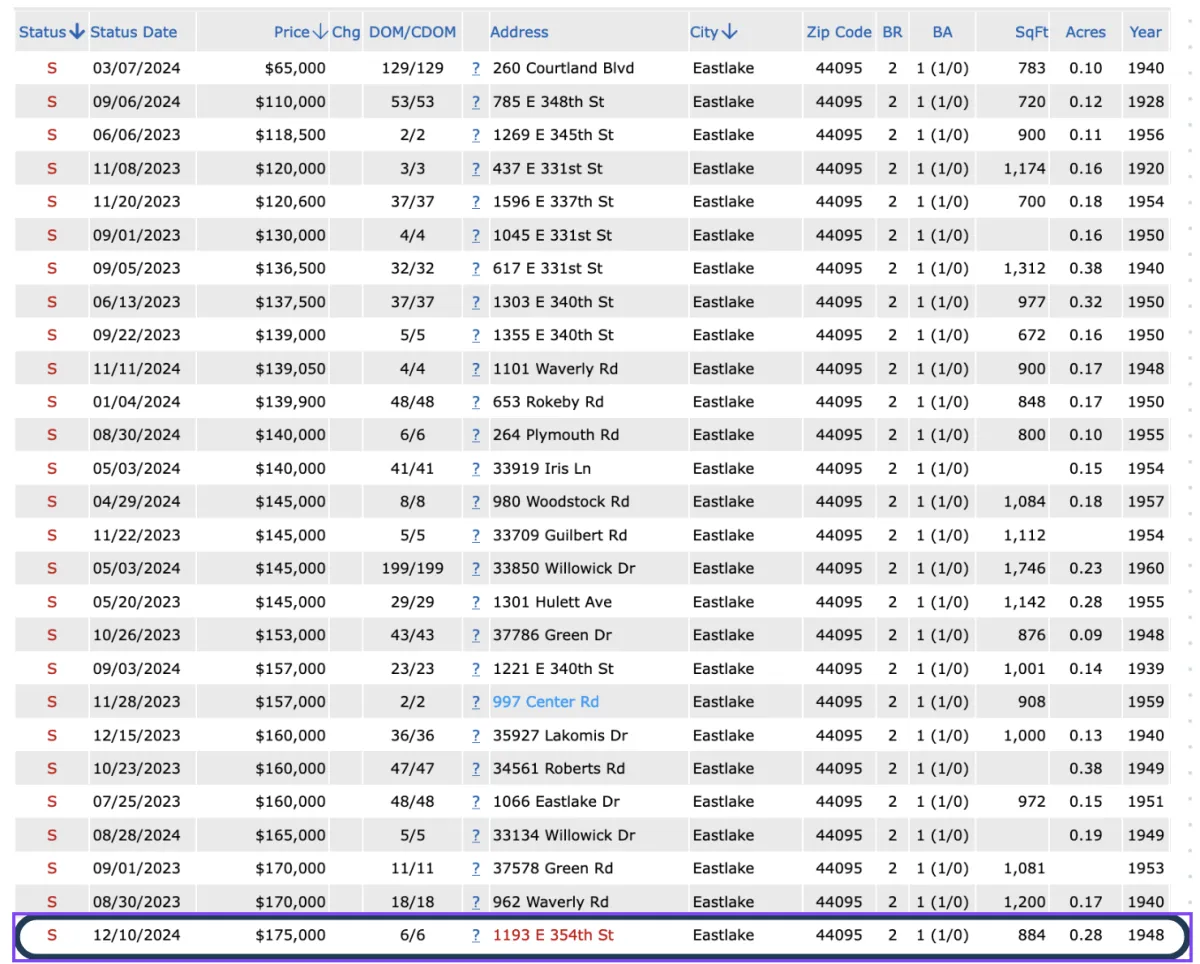
Task: Click the question mark beside 997 Center Rd
Action: (x=476, y=702)
